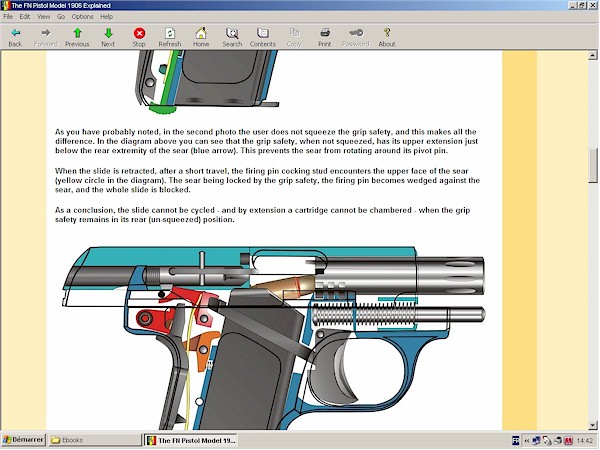
Task: Click the Démarrer start button
Action: [24, 440]
